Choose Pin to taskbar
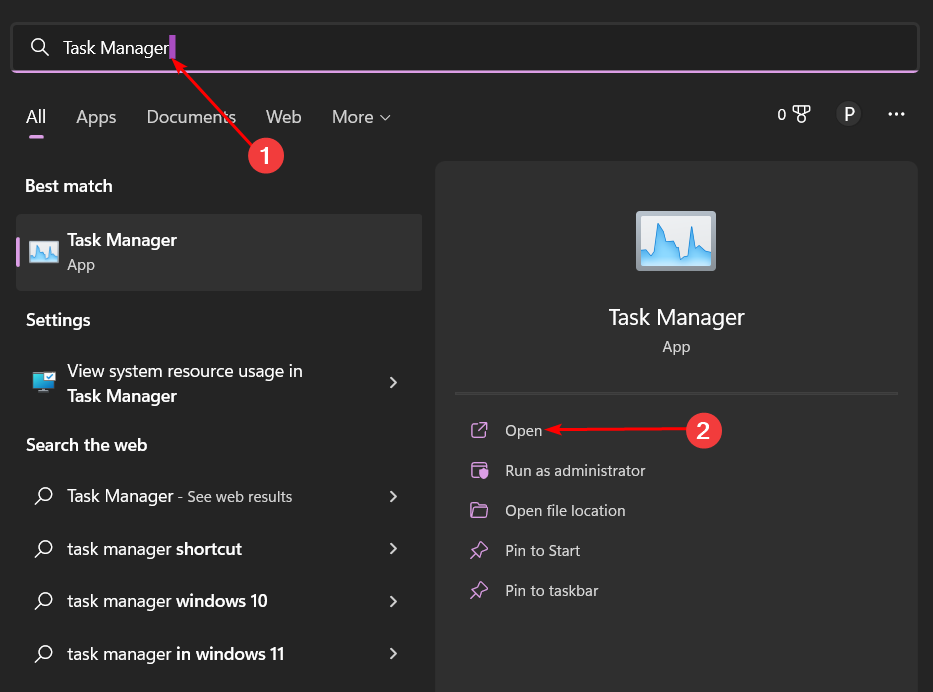The width and height of the screenshot is (933, 692). pos(552,590)
